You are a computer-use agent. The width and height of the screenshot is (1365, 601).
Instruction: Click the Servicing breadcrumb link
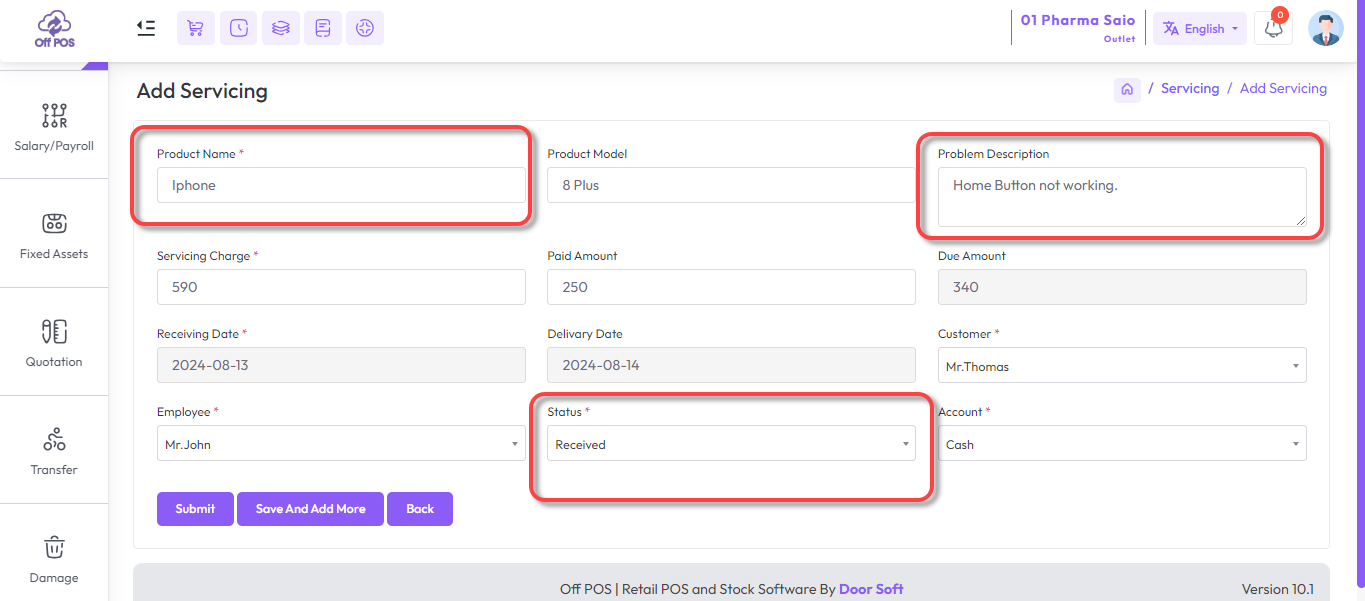[1189, 89]
